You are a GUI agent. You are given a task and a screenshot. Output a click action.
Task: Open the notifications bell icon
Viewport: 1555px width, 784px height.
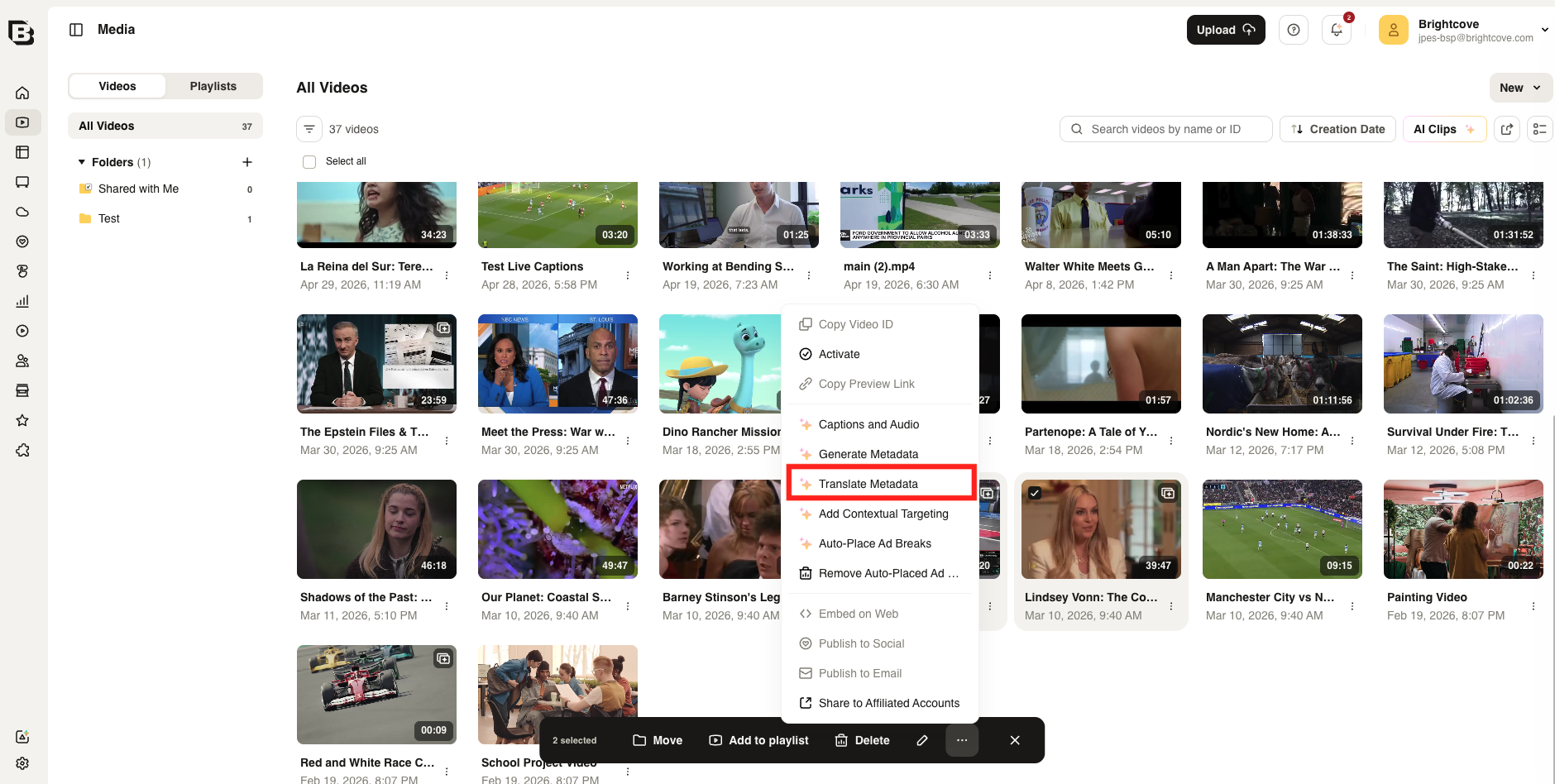point(1337,30)
